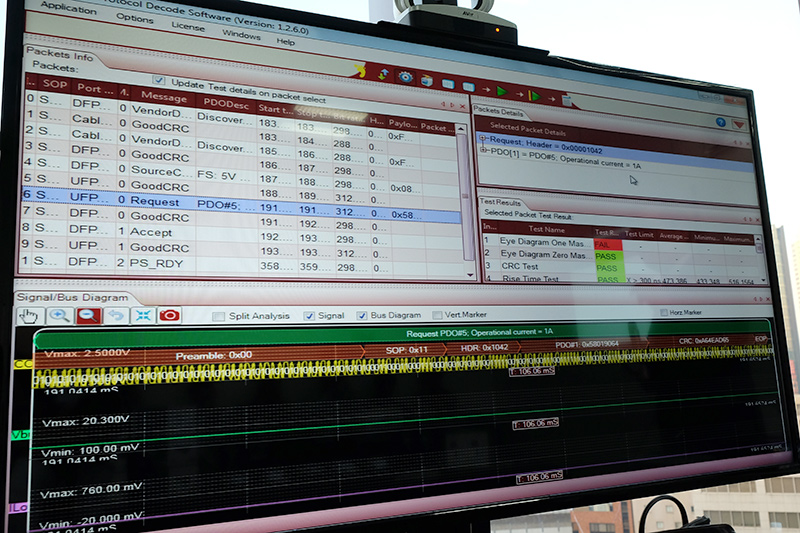
Task: Click the Port column header
Action: (x=95, y=88)
